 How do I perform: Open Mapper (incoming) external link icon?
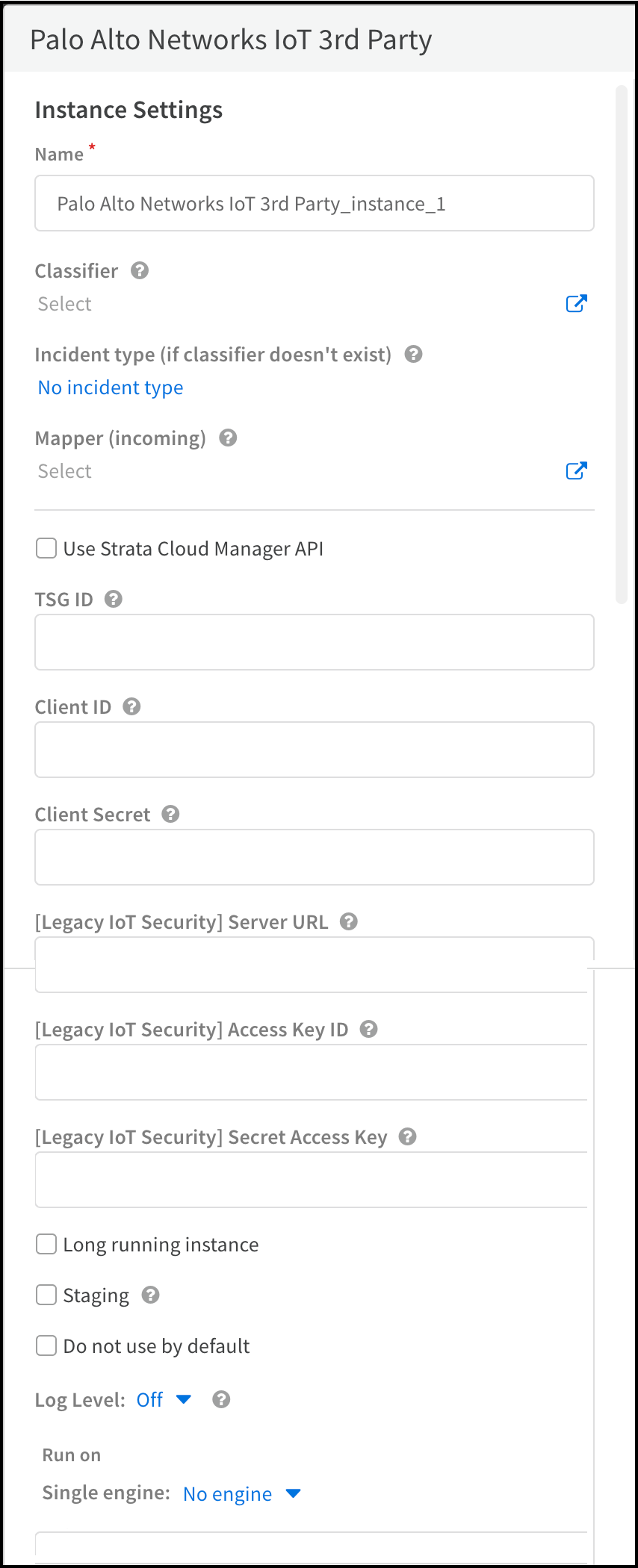pos(576,470)
